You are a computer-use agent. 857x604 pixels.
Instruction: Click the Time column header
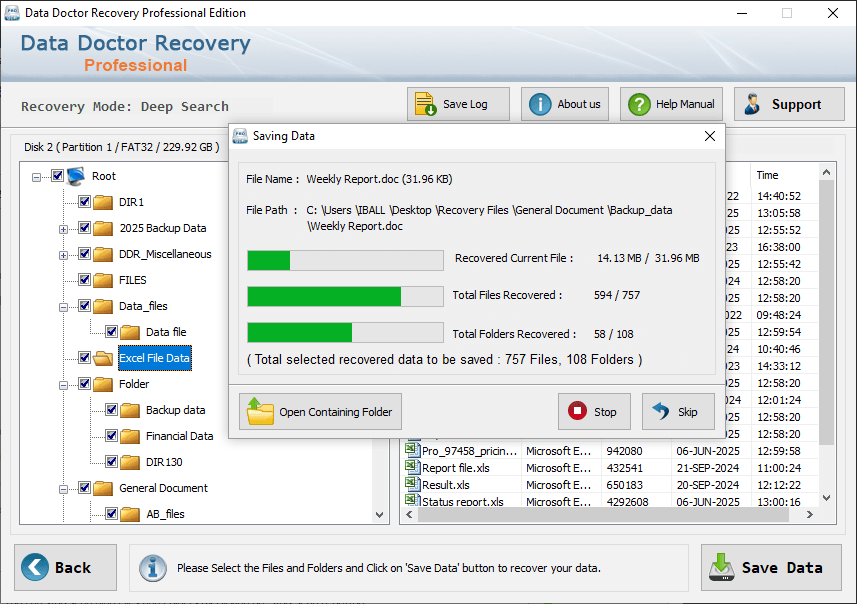click(x=783, y=175)
